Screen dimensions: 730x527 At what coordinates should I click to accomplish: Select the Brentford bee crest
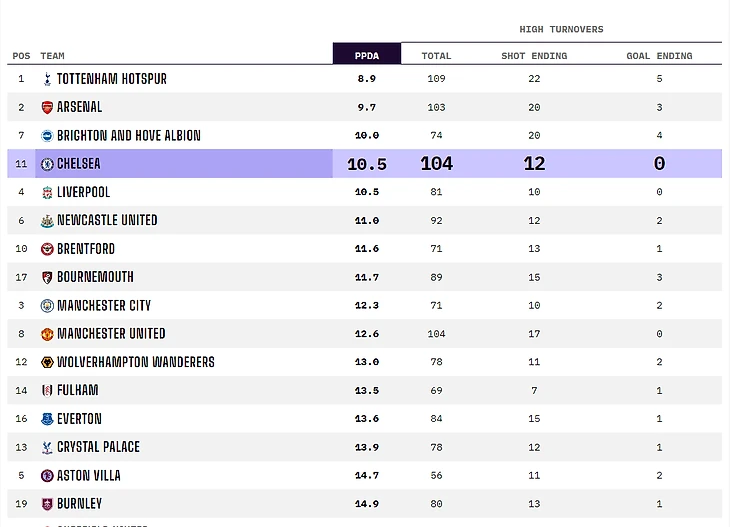(x=47, y=249)
